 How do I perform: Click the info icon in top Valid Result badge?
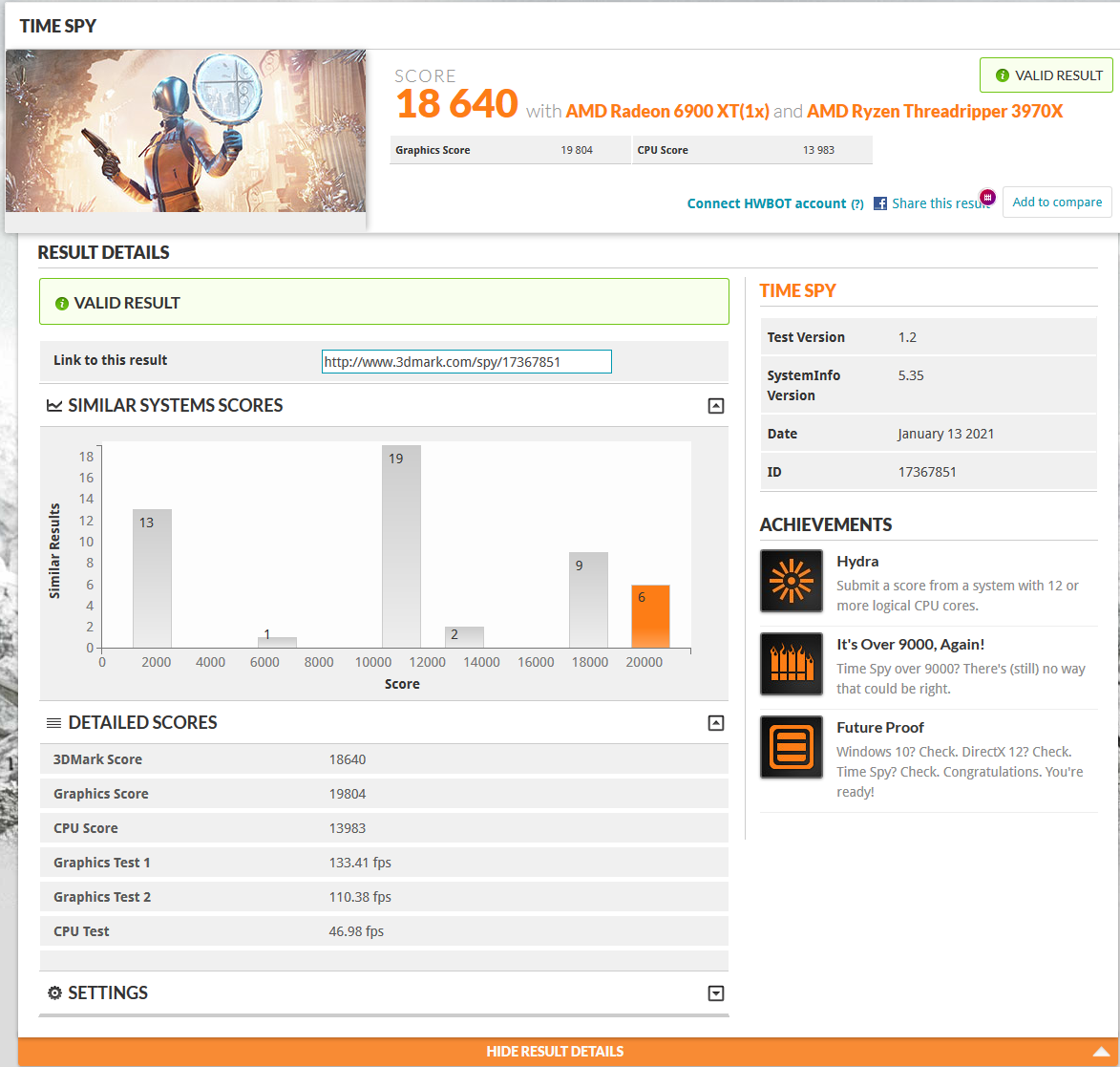[1003, 75]
